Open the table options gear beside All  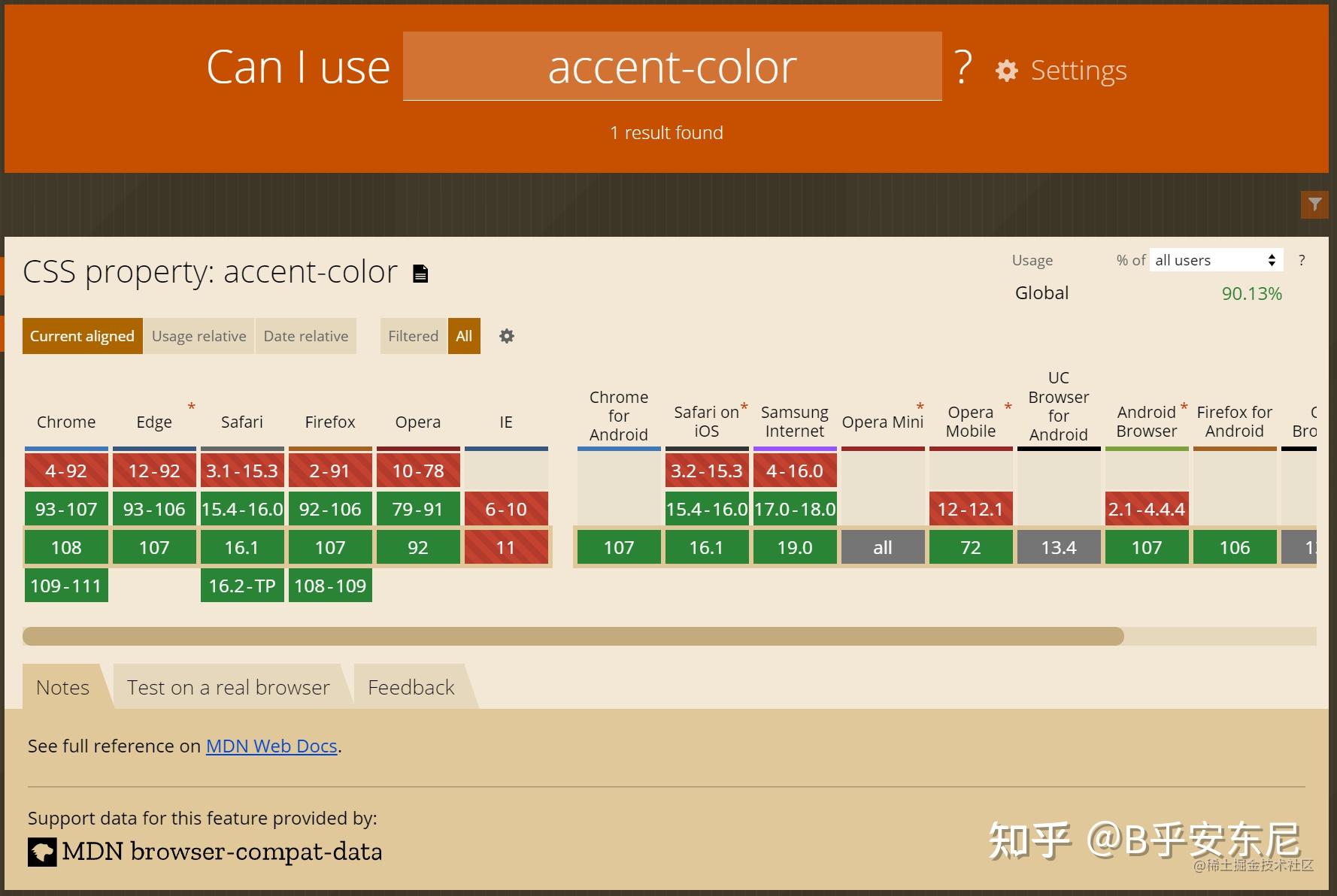[506, 336]
